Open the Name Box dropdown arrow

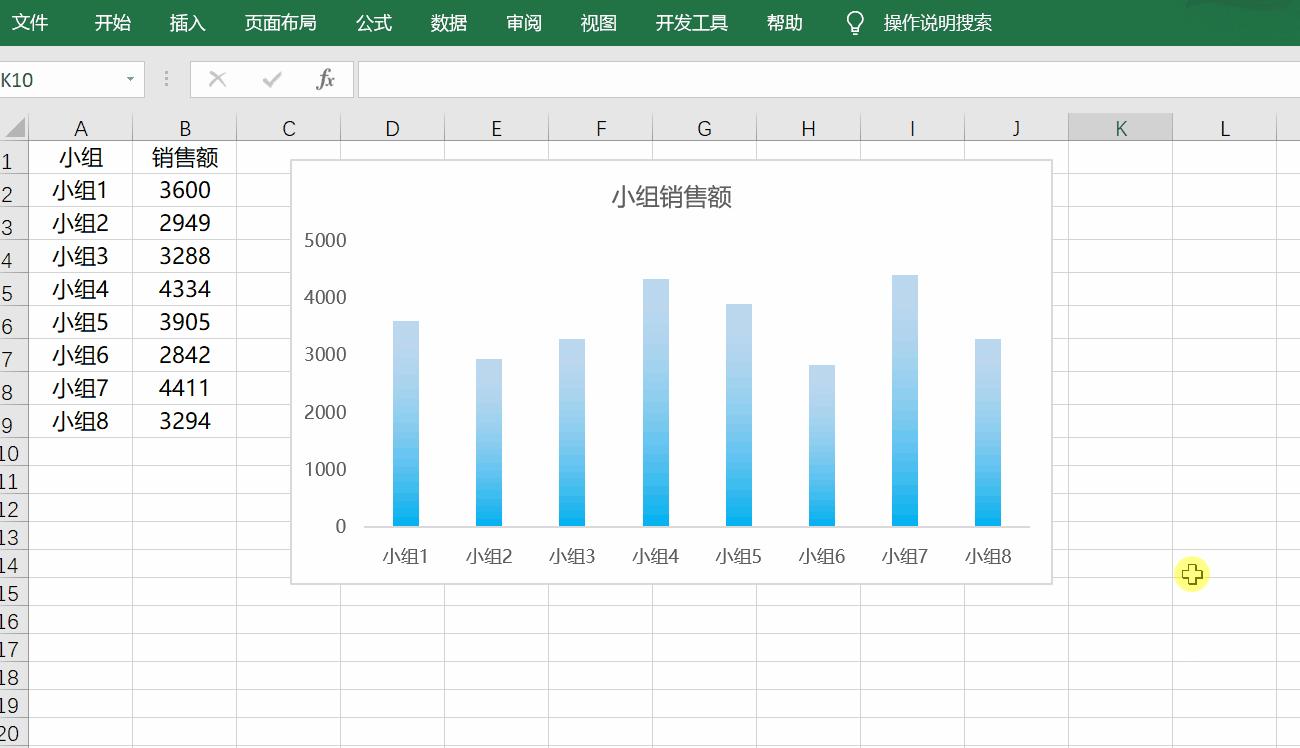click(x=128, y=78)
